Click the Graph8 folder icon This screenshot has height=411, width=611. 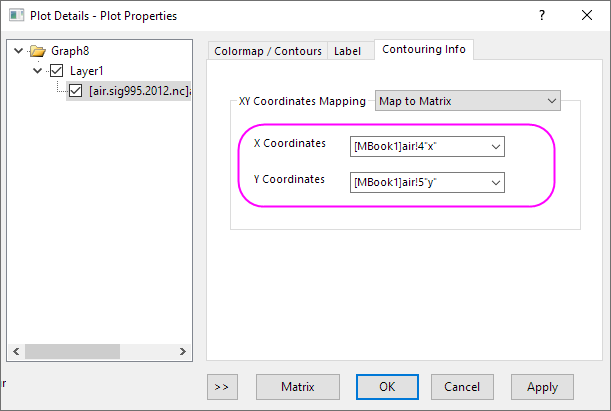click(38, 51)
